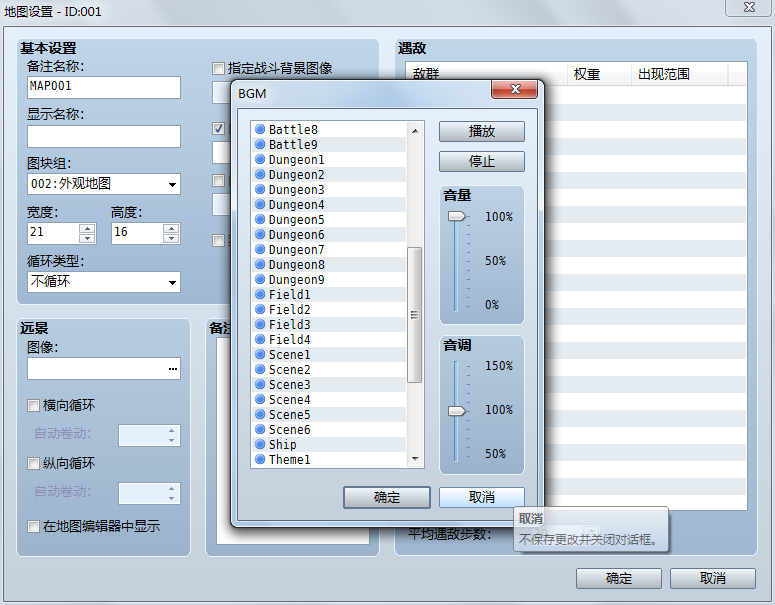Image resolution: width=775 pixels, height=605 pixels.
Task: Click the BGM list scrollbar thumb
Action: [414, 315]
